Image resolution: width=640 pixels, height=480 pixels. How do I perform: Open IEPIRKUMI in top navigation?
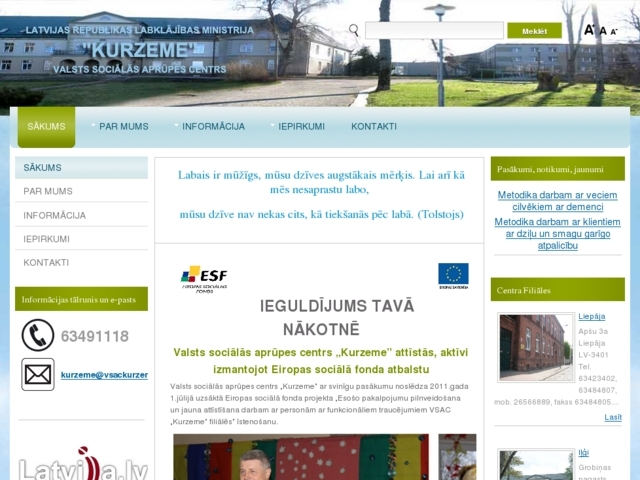click(301, 127)
